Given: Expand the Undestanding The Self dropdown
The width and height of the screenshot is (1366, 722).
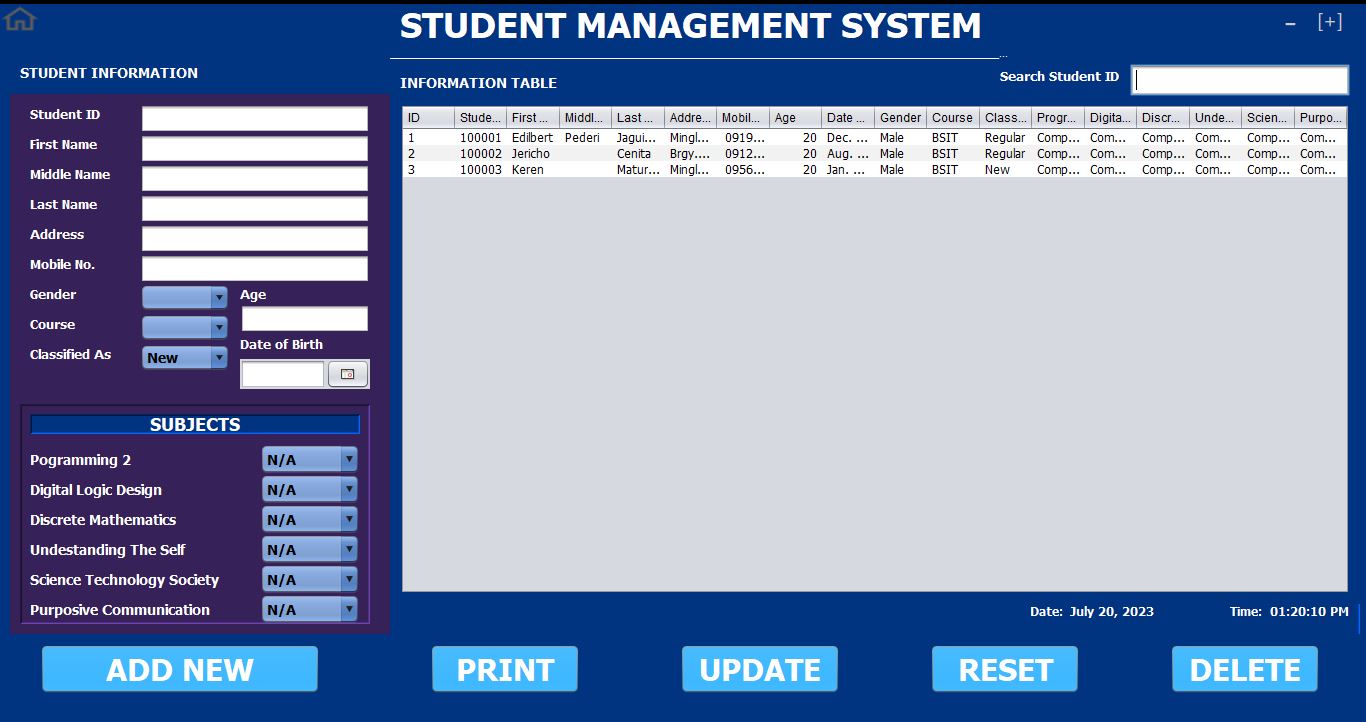Looking at the screenshot, I should coord(309,550).
